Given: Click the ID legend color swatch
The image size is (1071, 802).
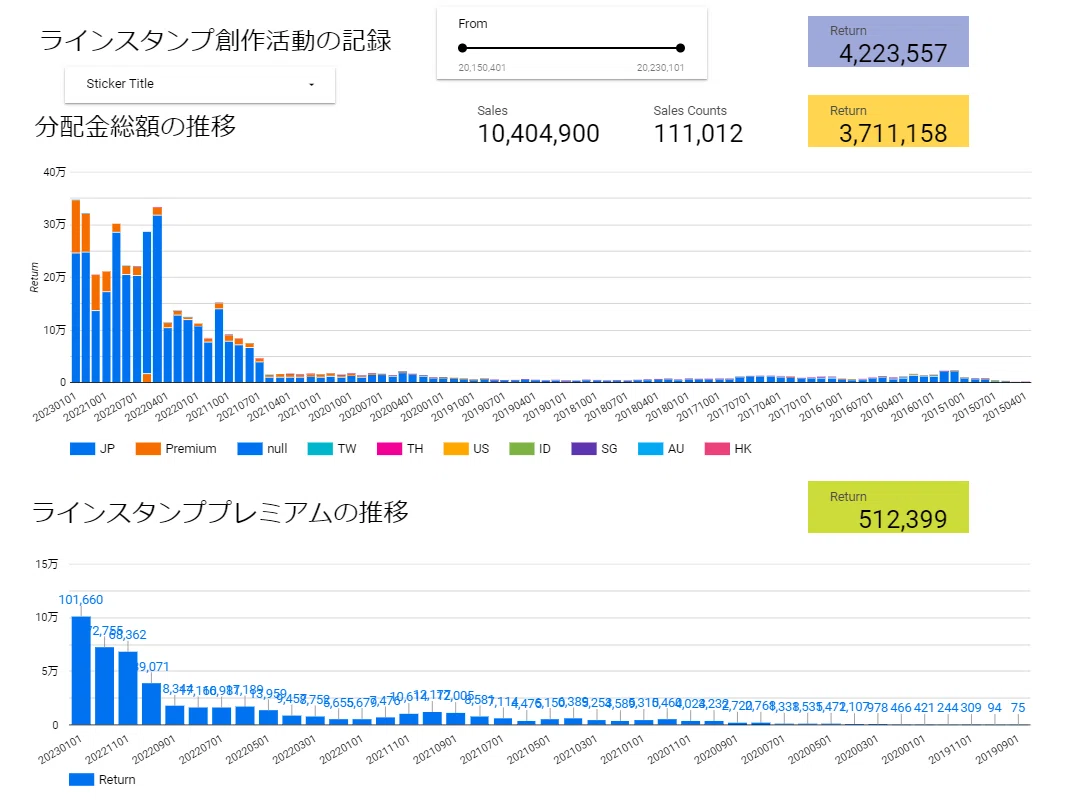Looking at the screenshot, I should point(522,449).
